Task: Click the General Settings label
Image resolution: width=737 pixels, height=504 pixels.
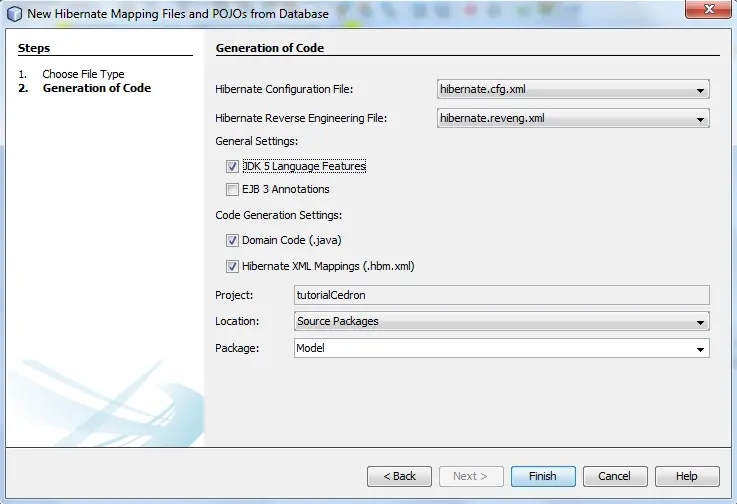Action: [x=256, y=142]
